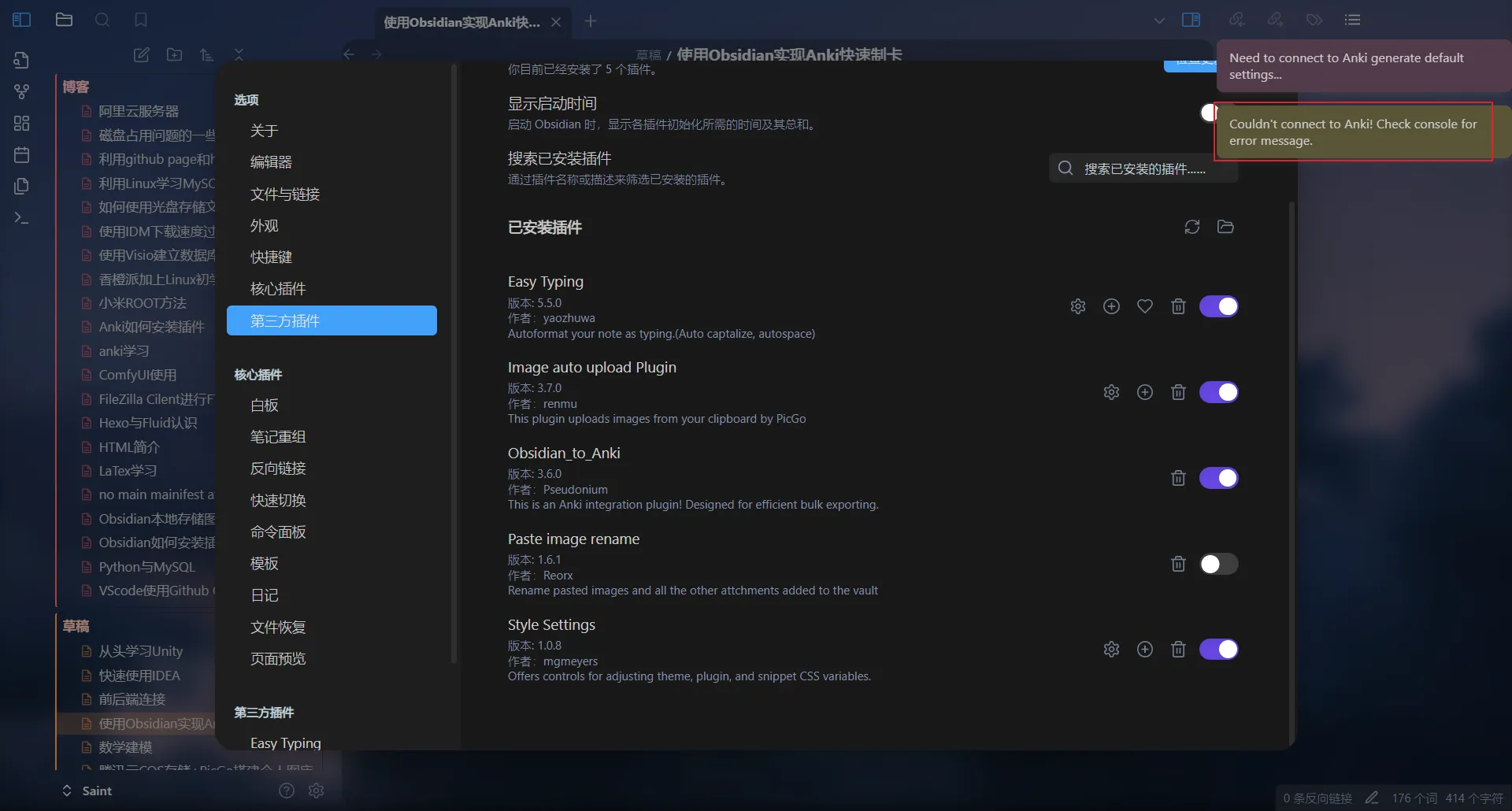The image size is (1512, 811).
Task: Open plugins folder icon
Action: [1225, 227]
